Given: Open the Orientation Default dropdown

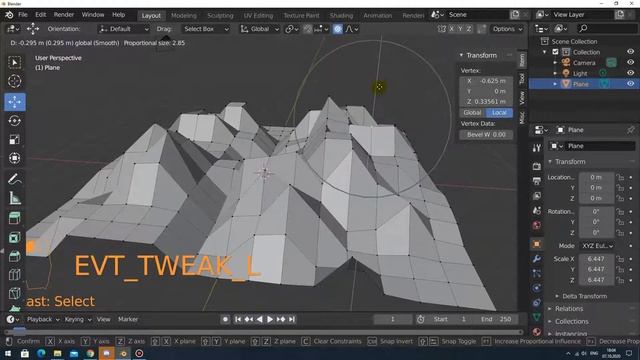Looking at the screenshot, I should point(124,29).
